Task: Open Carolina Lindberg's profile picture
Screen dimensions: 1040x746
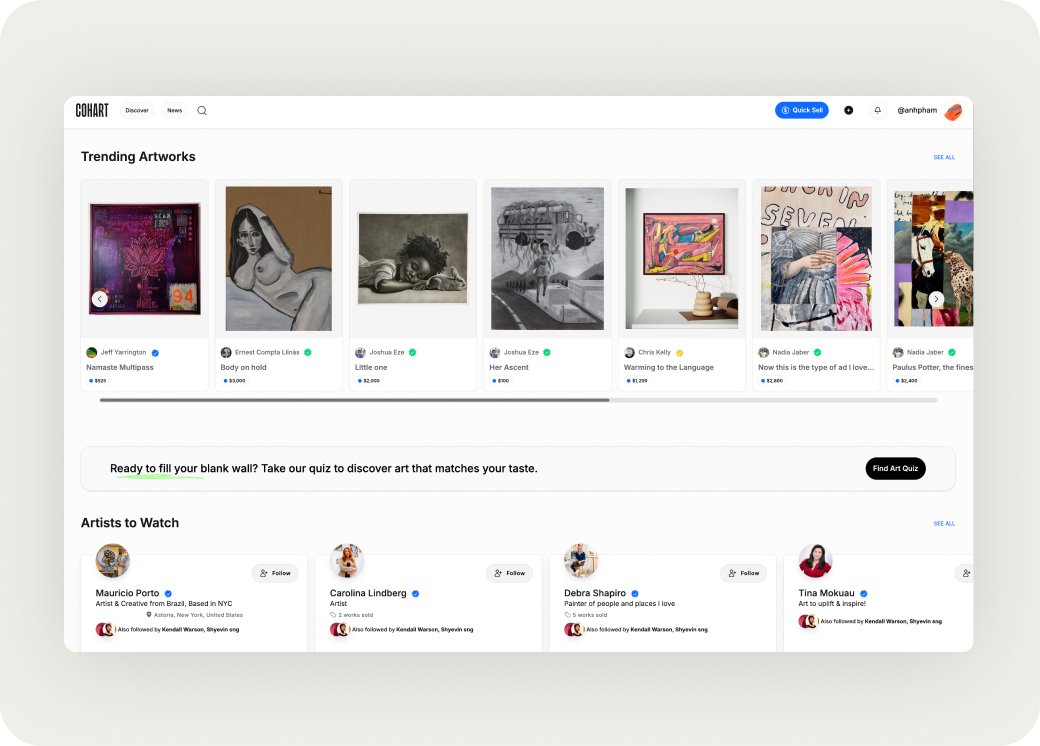Action: coord(347,560)
